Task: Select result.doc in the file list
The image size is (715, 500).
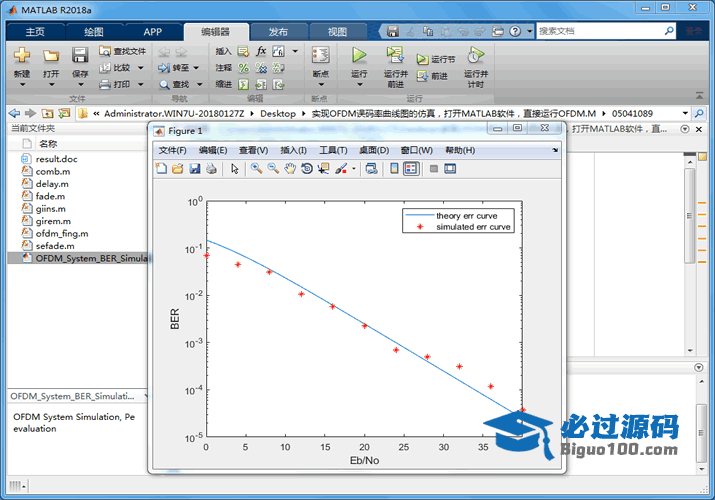Action: (57, 159)
